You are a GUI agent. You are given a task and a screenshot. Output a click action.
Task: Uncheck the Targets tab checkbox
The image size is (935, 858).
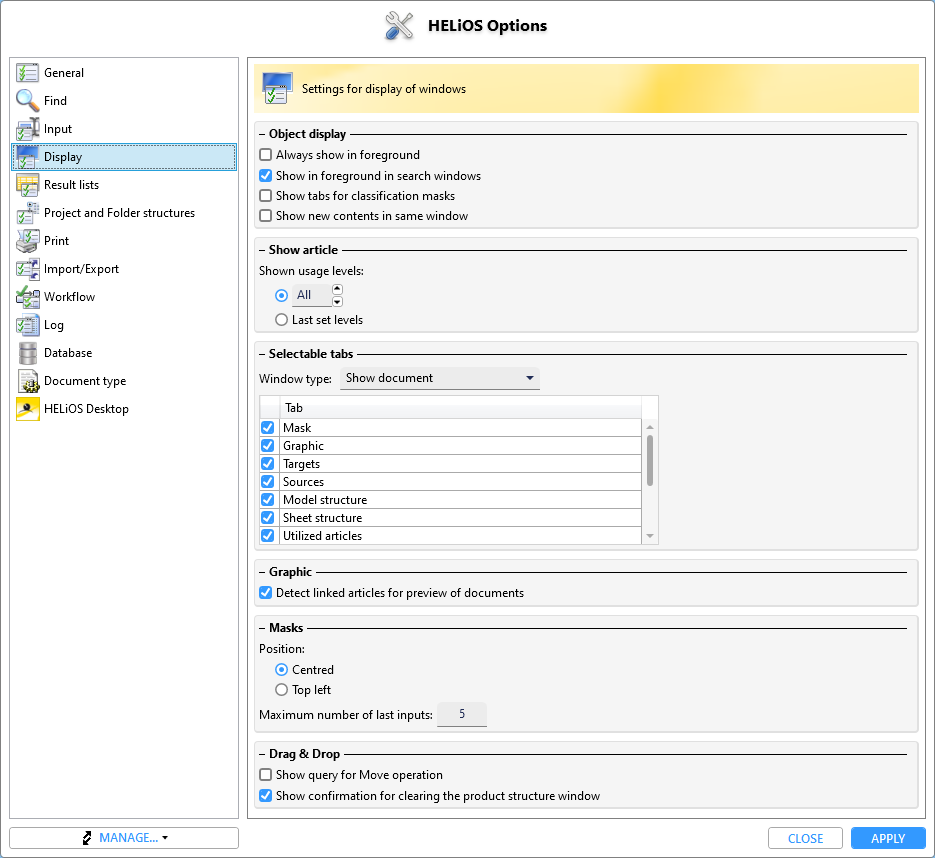point(268,463)
